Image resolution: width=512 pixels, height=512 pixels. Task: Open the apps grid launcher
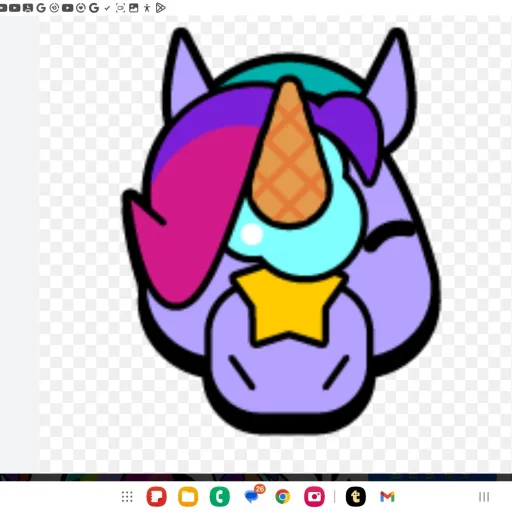pos(127,497)
